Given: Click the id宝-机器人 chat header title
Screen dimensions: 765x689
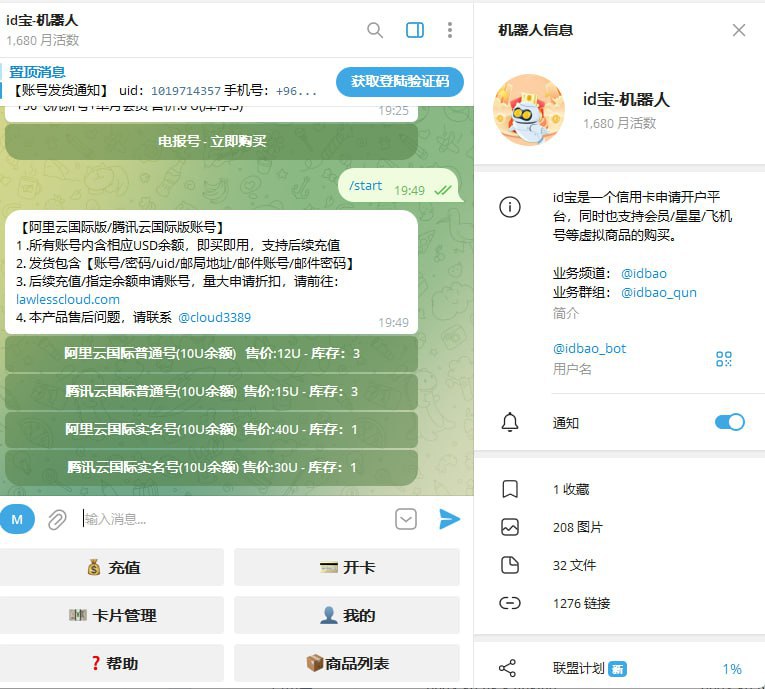Looking at the screenshot, I should (x=42, y=20).
